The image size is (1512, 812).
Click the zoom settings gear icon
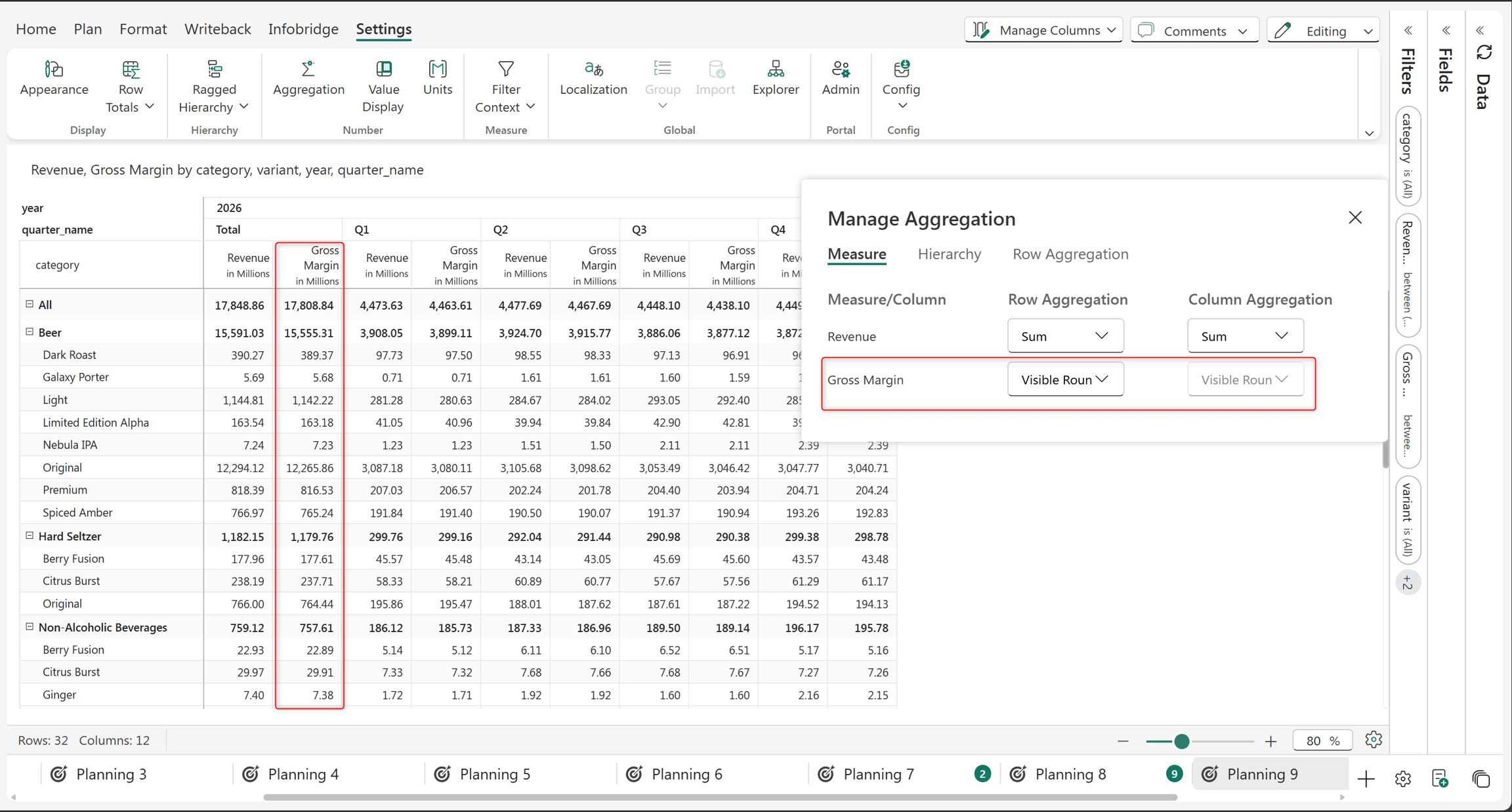(1374, 740)
